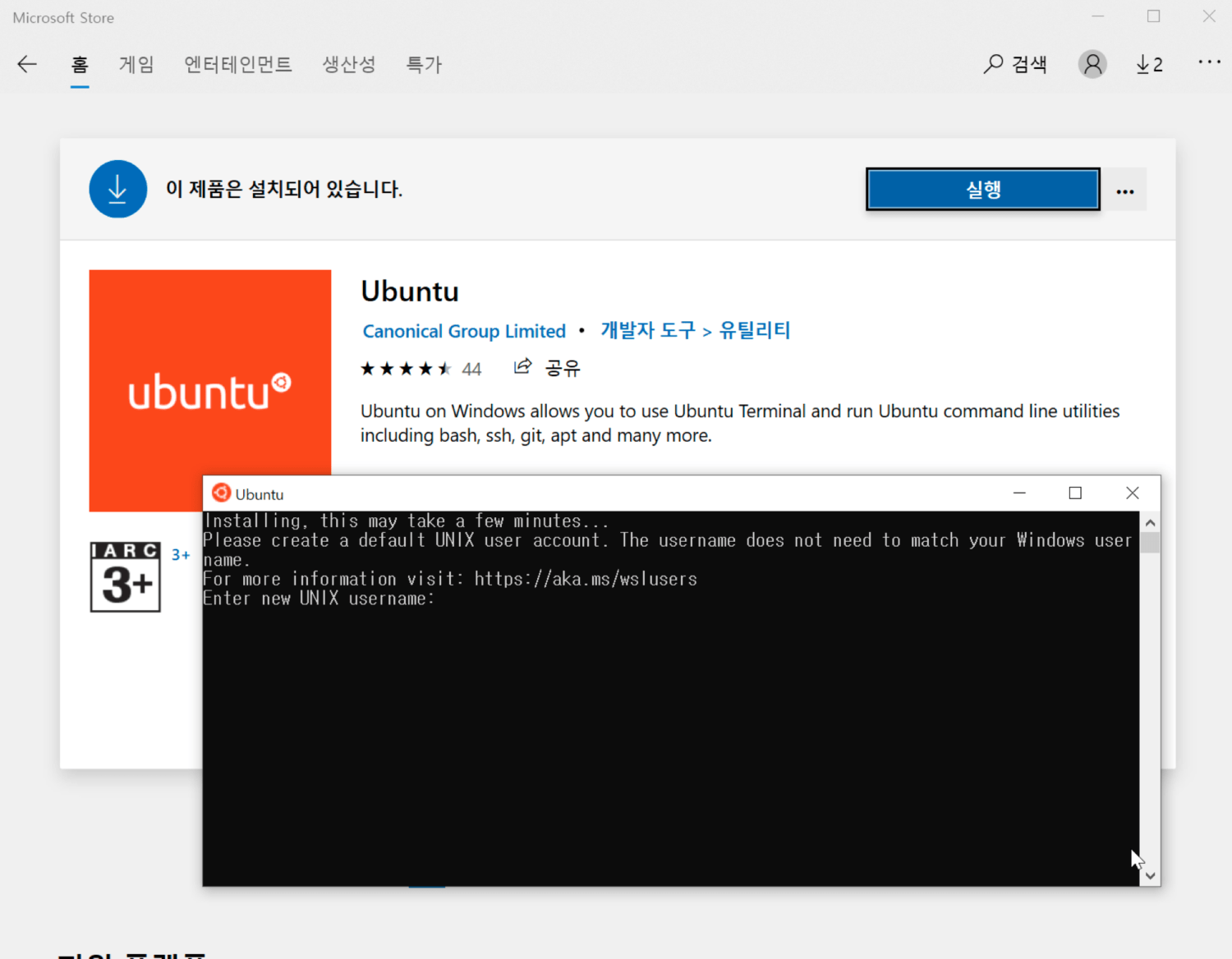Open the 유틸리티 subcategory link

tap(755, 330)
